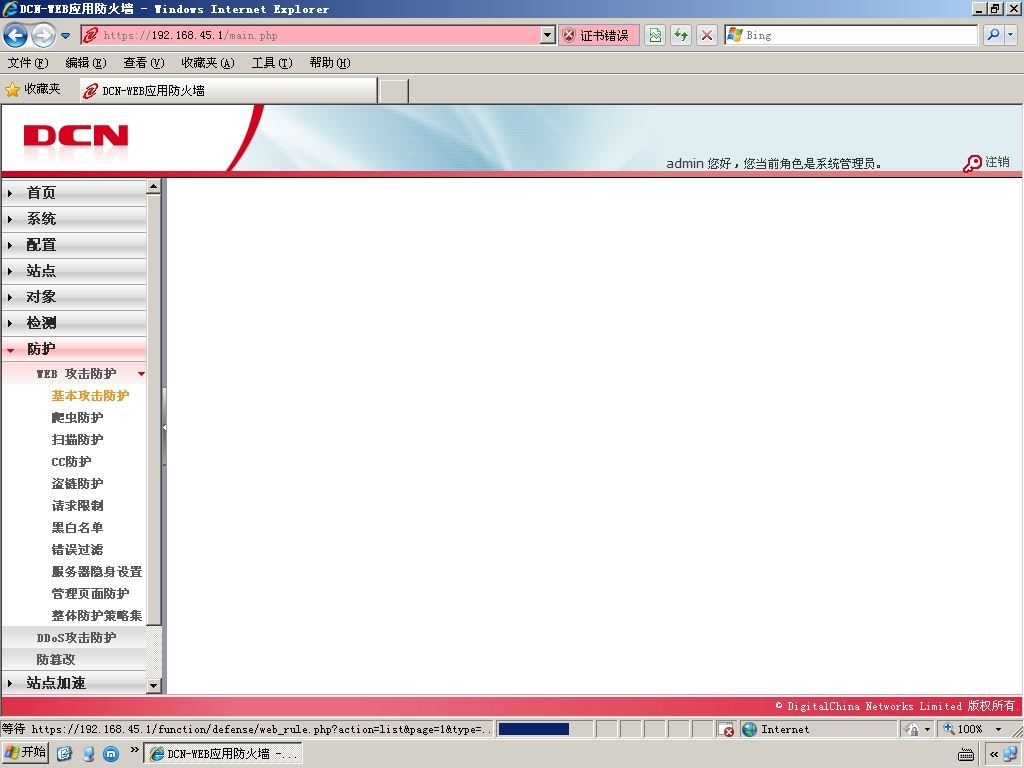Click the 开始 Start button
Screen dimensions: 1024x768
pos(25,753)
